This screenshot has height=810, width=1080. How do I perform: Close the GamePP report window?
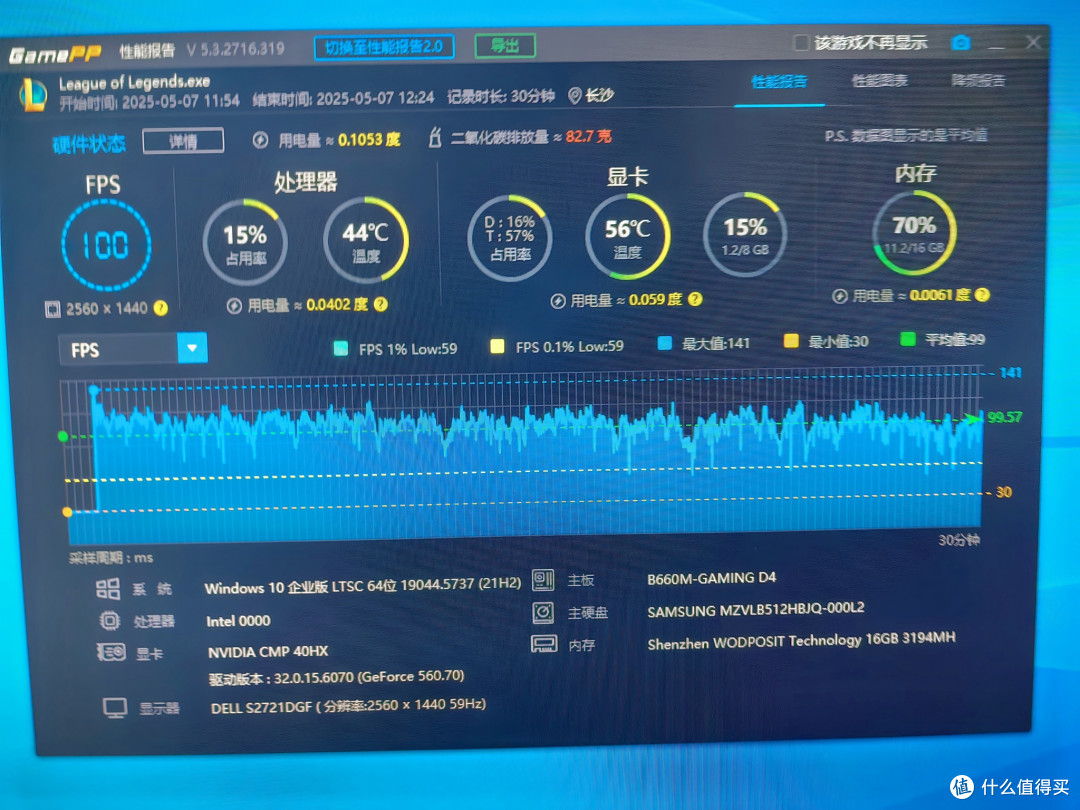[x=1032, y=42]
